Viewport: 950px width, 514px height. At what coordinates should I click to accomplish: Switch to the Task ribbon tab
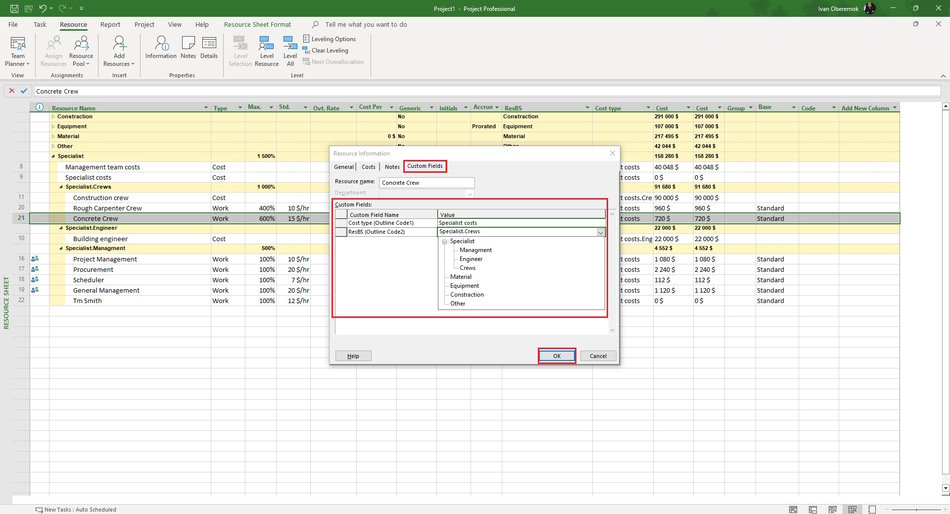39,24
